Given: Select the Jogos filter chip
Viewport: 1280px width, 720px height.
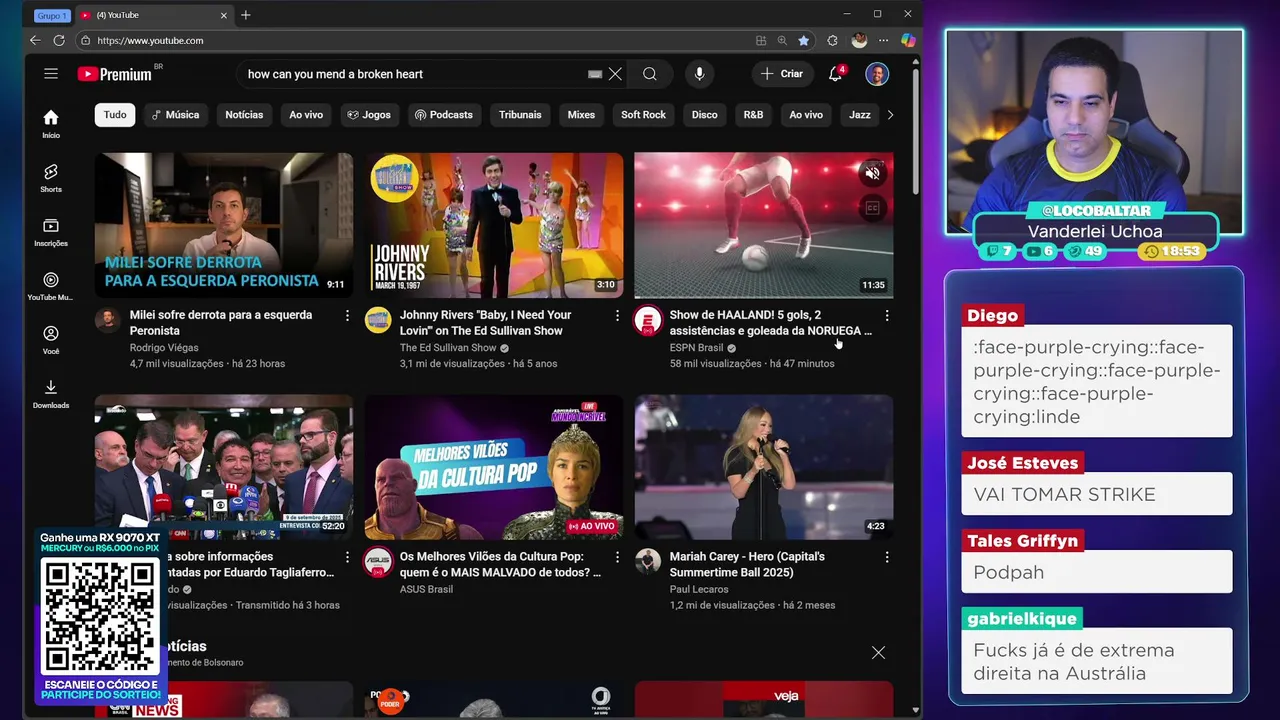Looking at the screenshot, I should click(369, 115).
